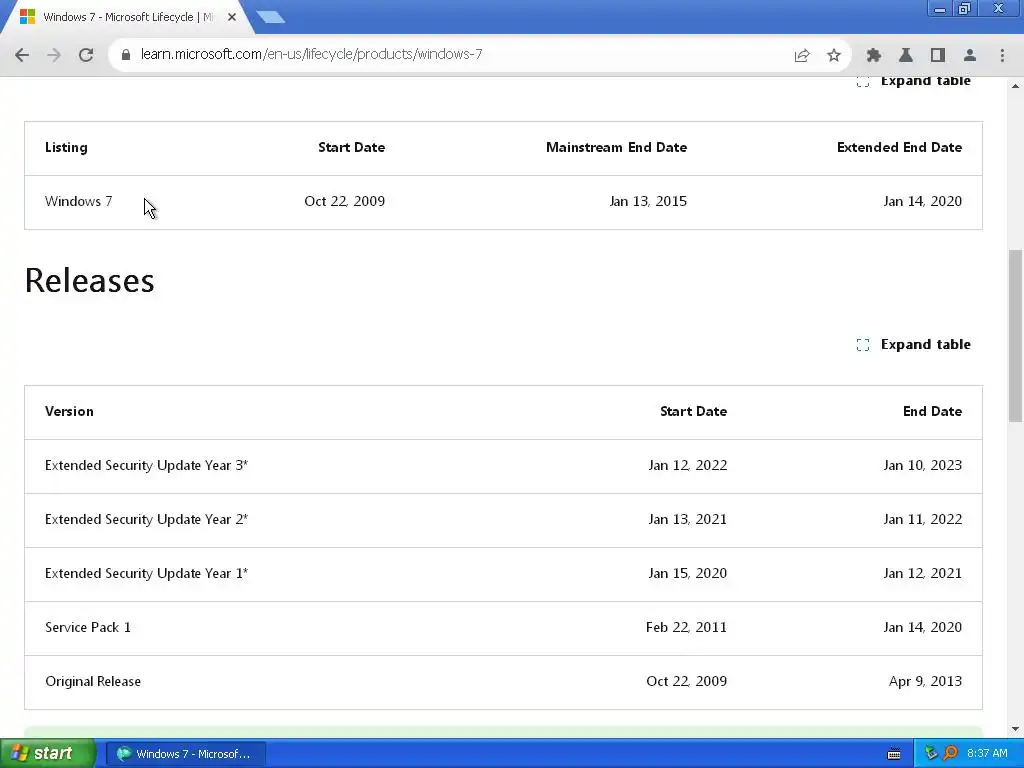This screenshot has width=1024, height=768.
Task: Activate the Windows 7 - Microsoft taskbar button
Action: pyautogui.click(x=185, y=754)
